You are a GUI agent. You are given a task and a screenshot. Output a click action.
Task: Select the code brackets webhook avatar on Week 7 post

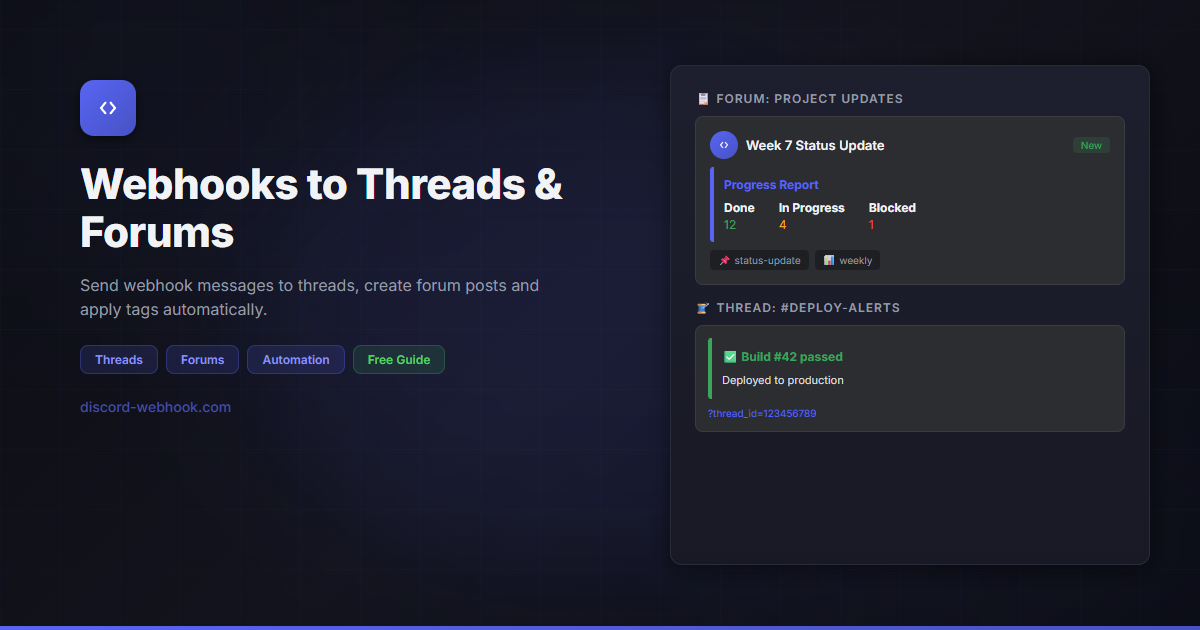724,144
